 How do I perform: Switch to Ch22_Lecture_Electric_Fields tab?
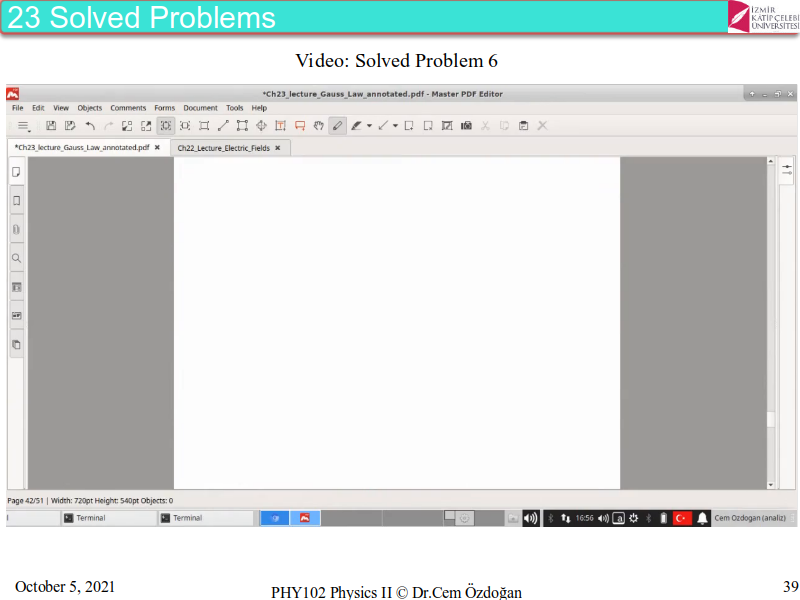click(x=224, y=148)
